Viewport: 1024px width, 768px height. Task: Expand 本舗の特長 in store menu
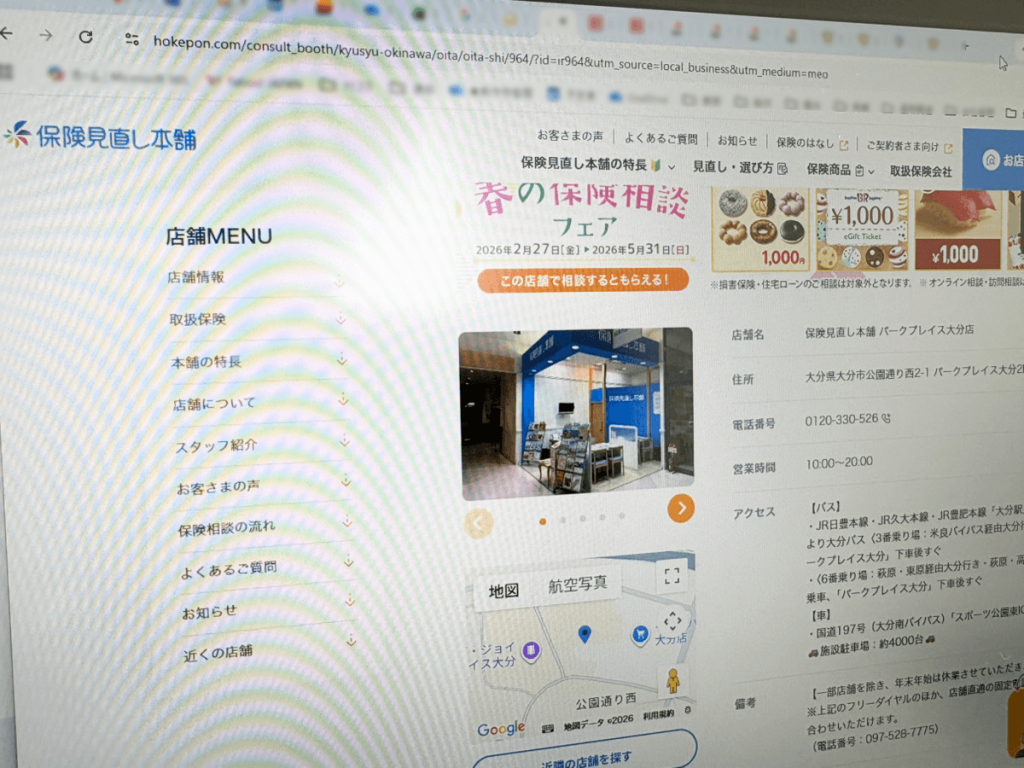pyautogui.click(x=259, y=361)
